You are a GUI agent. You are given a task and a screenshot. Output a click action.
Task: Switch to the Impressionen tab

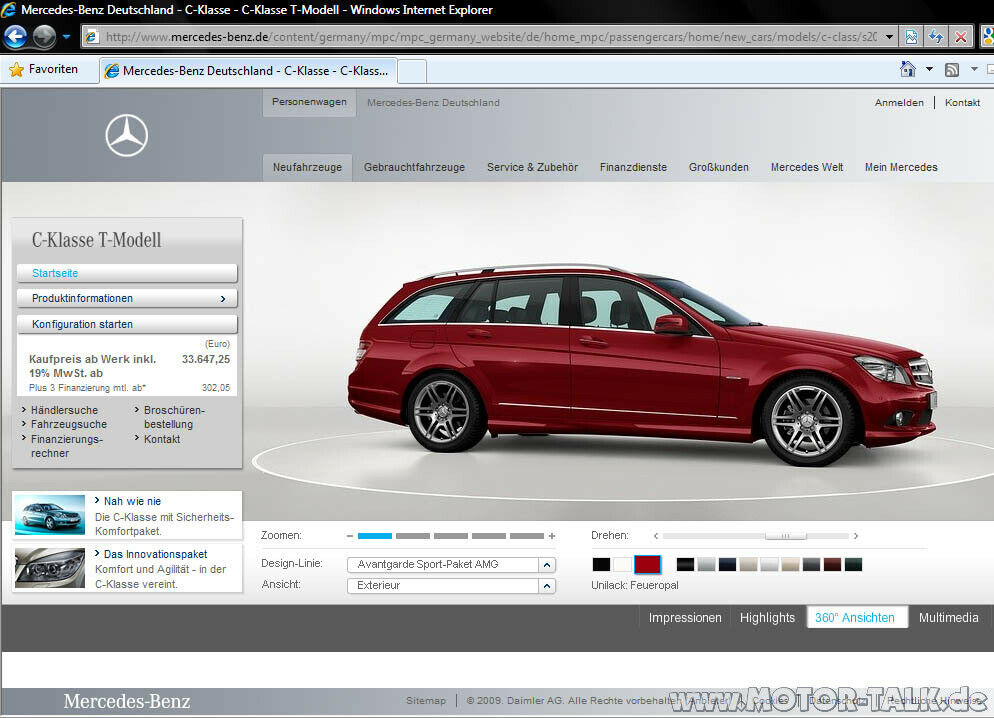[x=685, y=617]
